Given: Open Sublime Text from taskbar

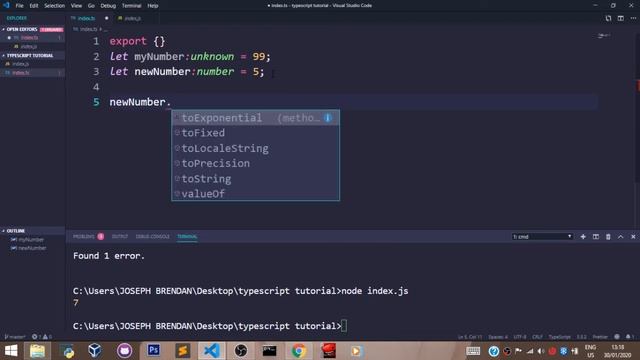Looking at the screenshot, I should click(x=182, y=351).
